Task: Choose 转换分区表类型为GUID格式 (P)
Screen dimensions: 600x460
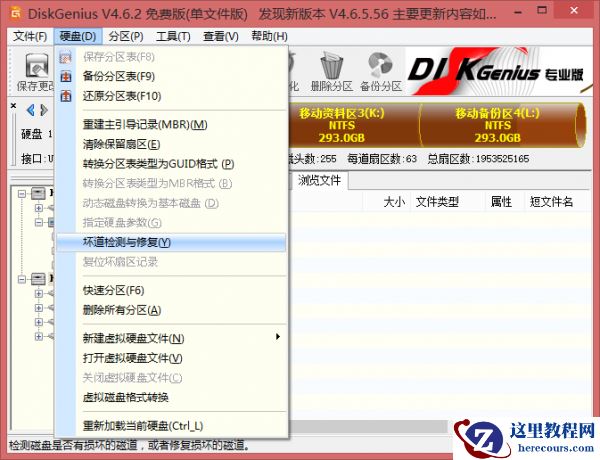Action: (x=171, y=164)
